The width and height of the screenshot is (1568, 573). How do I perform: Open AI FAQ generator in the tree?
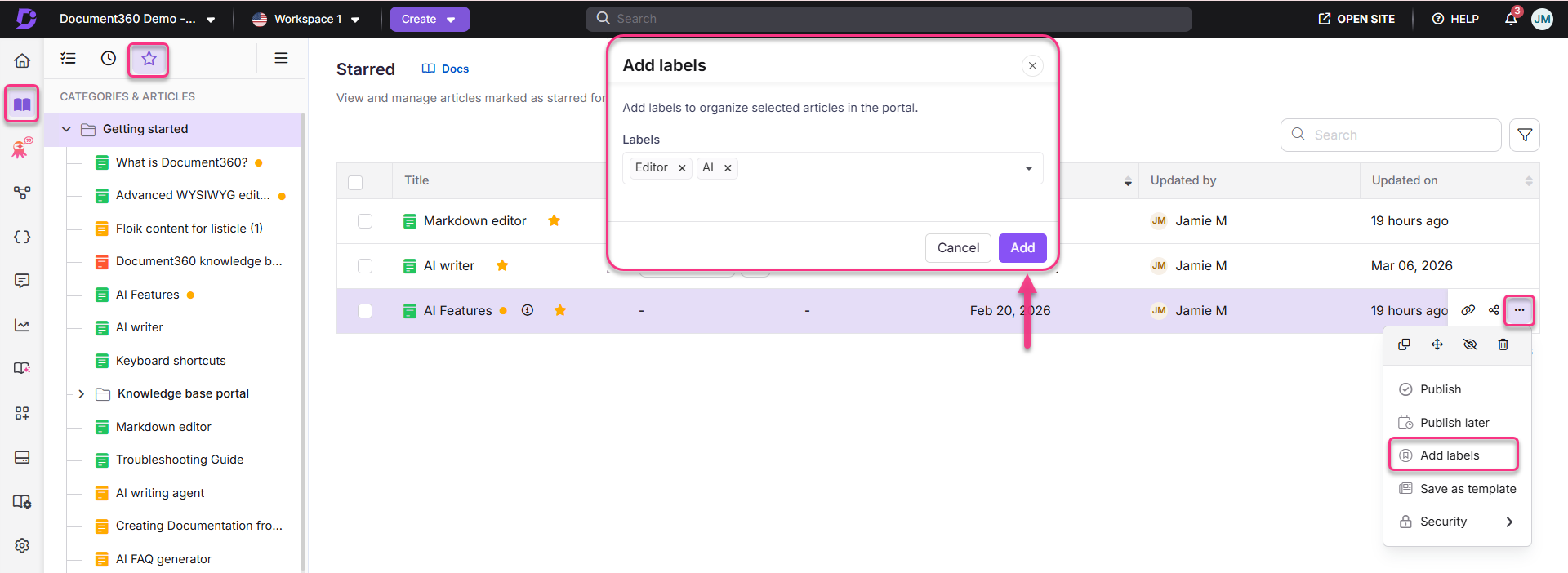pos(163,559)
